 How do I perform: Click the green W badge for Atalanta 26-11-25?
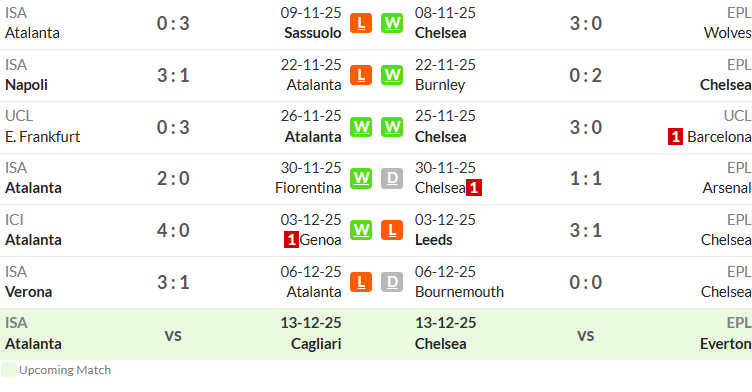(x=361, y=127)
